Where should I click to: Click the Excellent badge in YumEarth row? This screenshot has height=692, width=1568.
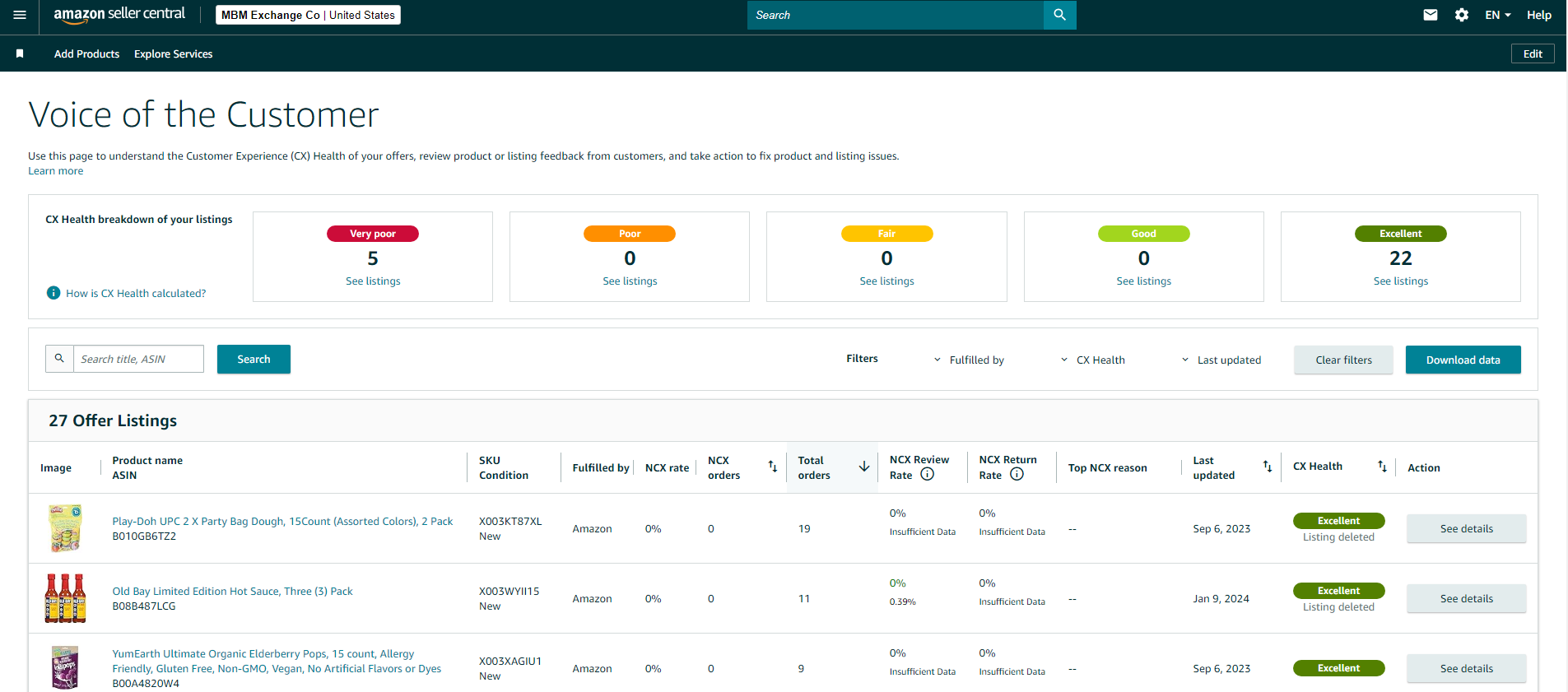pos(1338,668)
